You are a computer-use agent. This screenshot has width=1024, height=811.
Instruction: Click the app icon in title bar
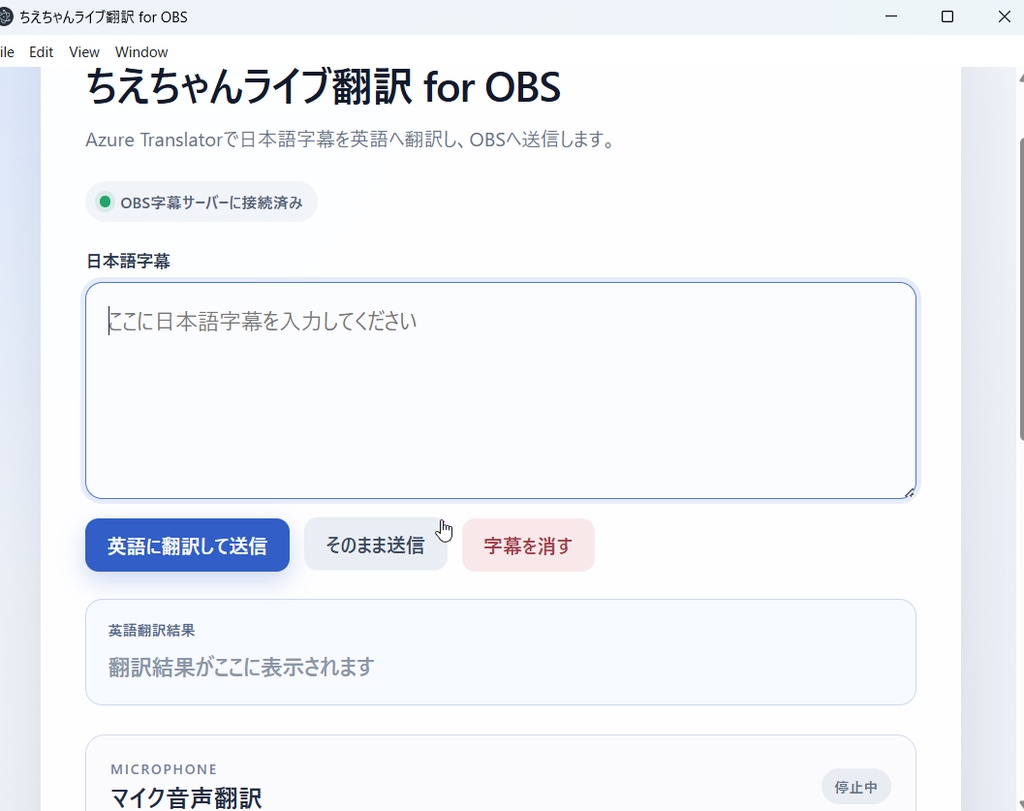[x=5, y=17]
